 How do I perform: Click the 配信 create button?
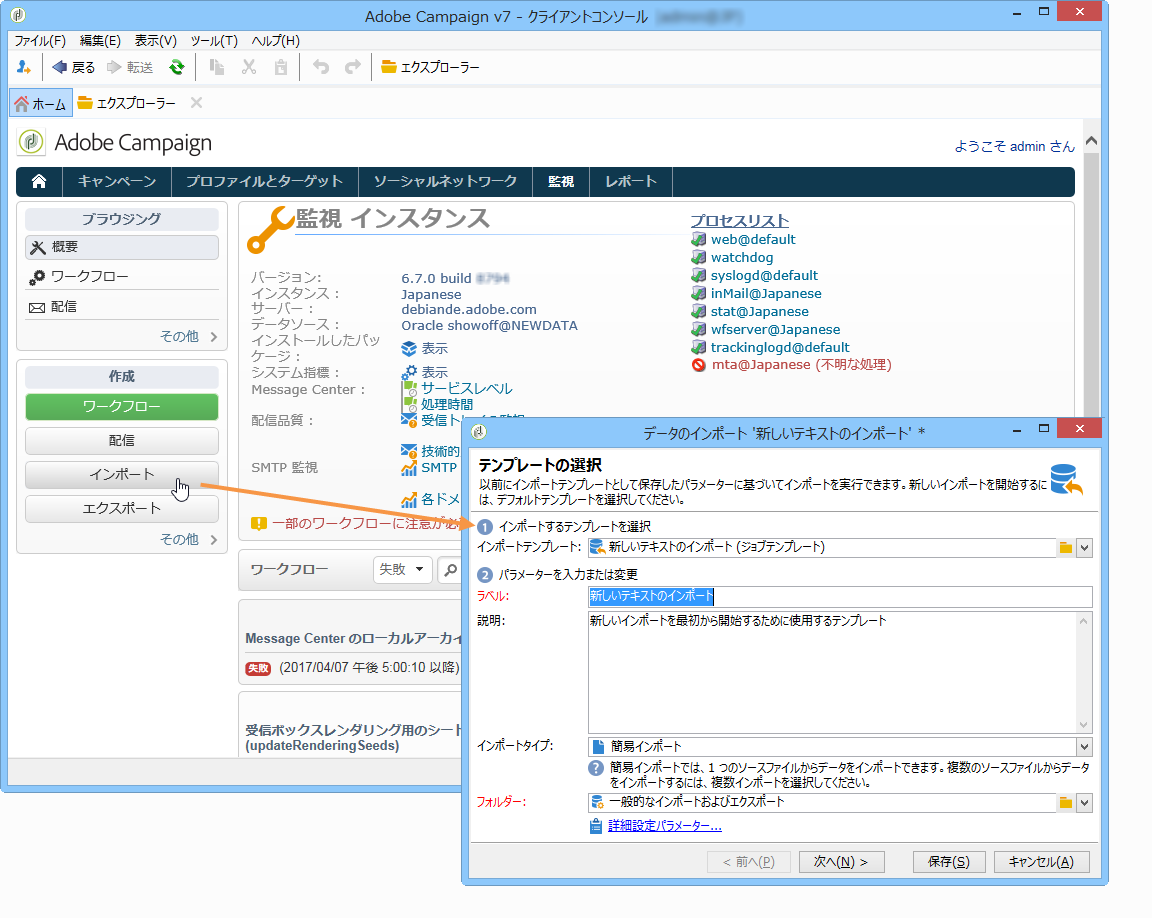[122, 441]
